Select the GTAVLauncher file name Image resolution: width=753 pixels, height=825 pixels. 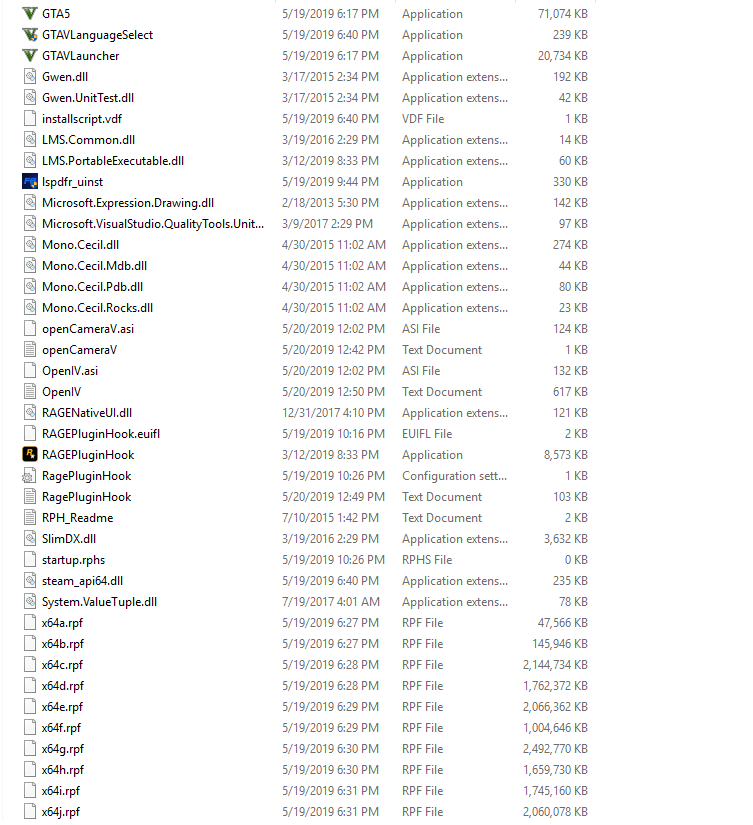pyautogui.click(x=81, y=56)
